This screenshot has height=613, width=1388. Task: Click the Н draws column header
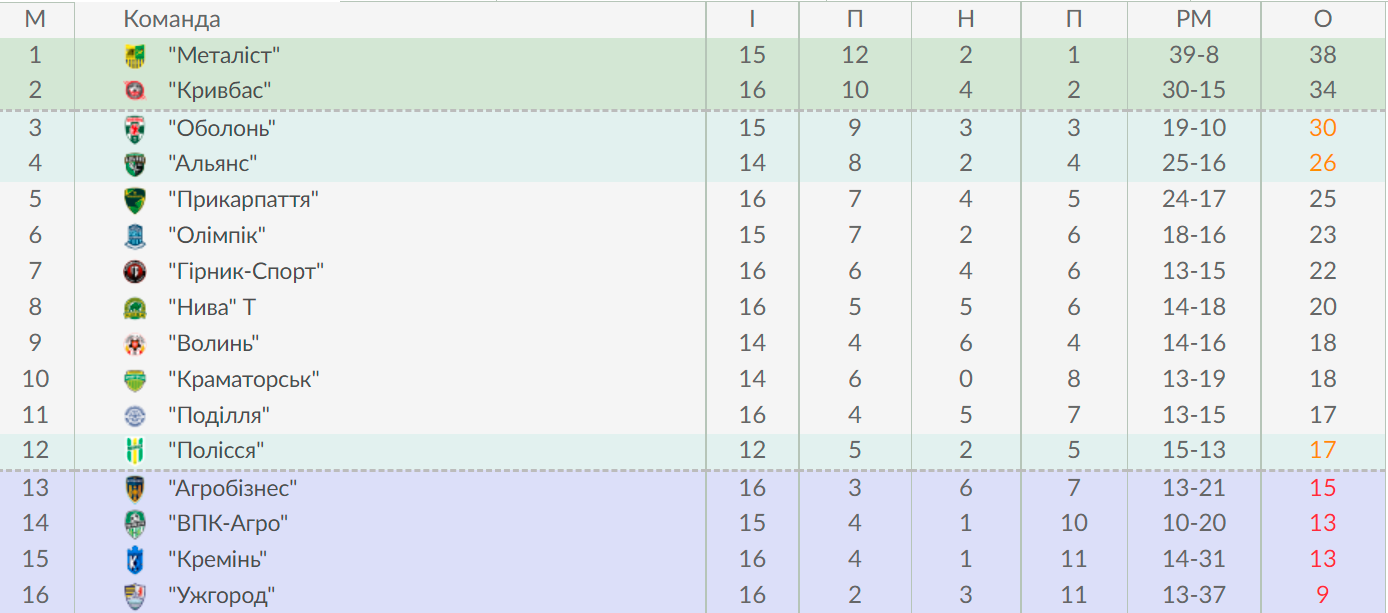pos(965,19)
